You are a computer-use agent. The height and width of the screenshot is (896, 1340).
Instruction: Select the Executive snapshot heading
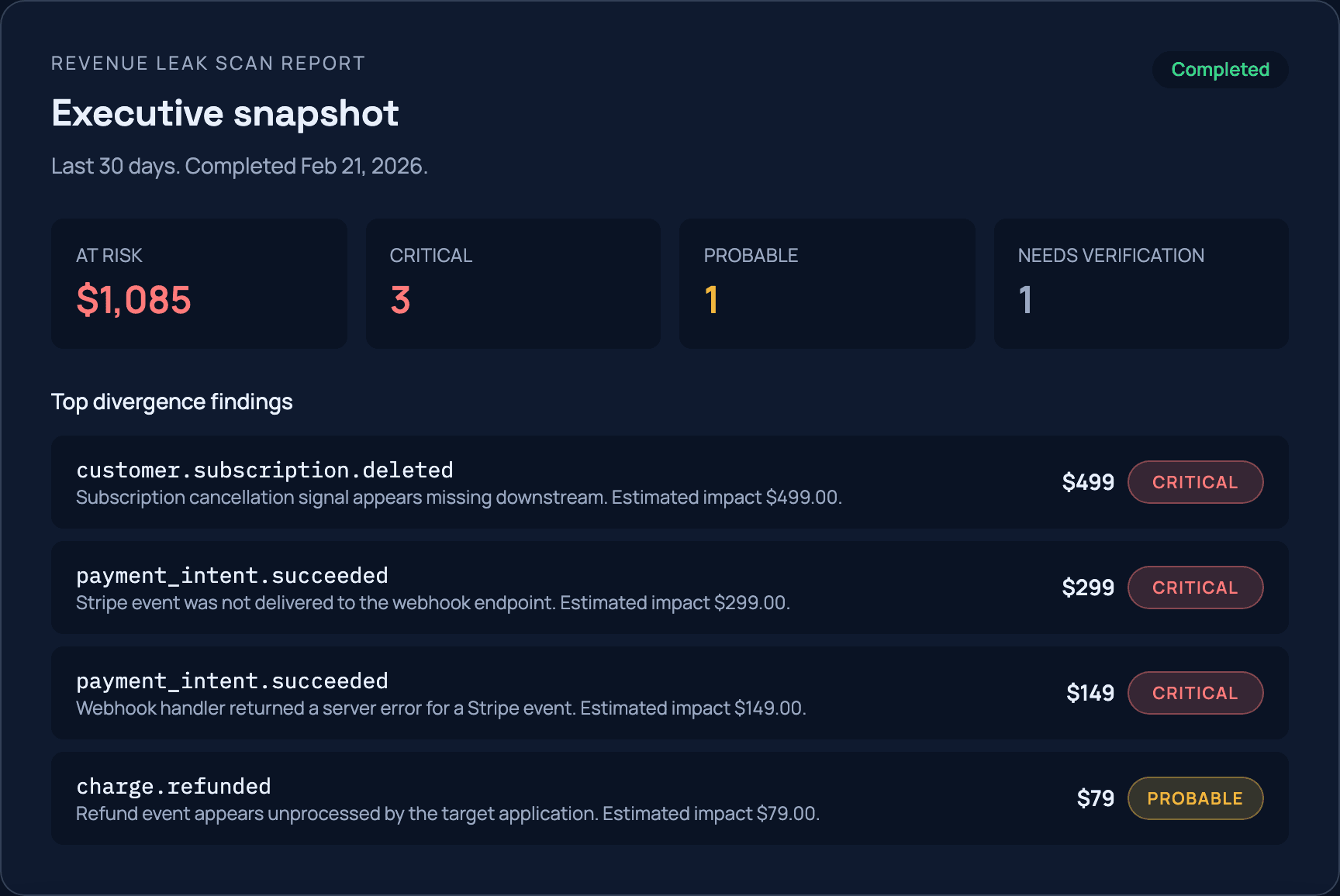(224, 113)
